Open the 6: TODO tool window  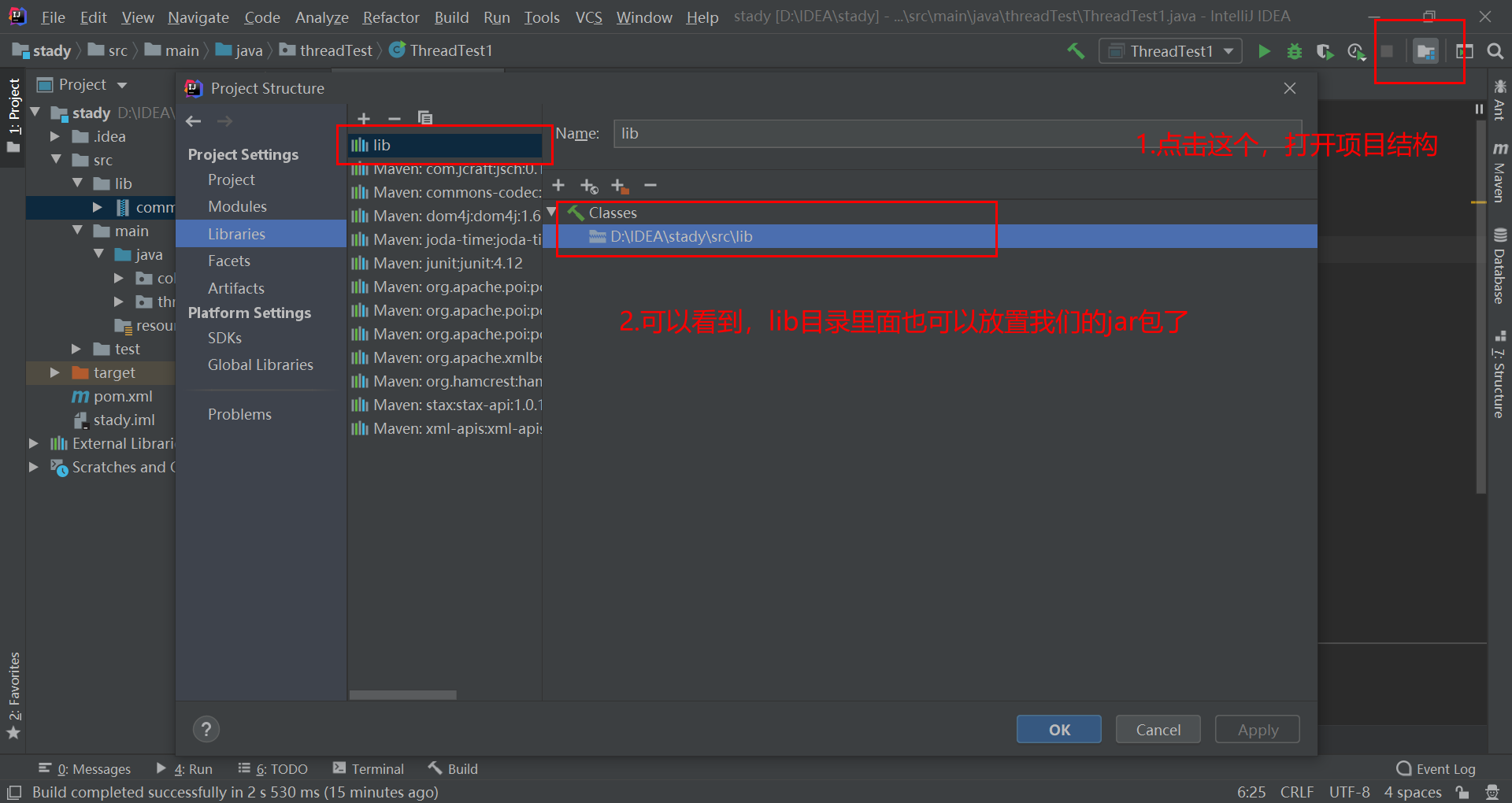click(x=272, y=769)
